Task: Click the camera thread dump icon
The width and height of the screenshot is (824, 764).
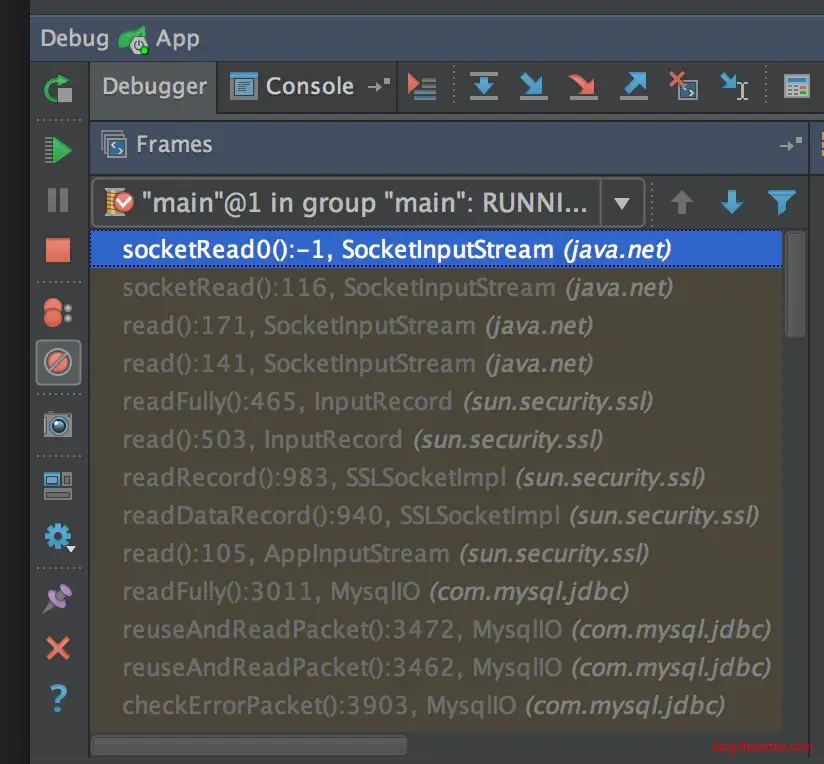Action: (58, 424)
